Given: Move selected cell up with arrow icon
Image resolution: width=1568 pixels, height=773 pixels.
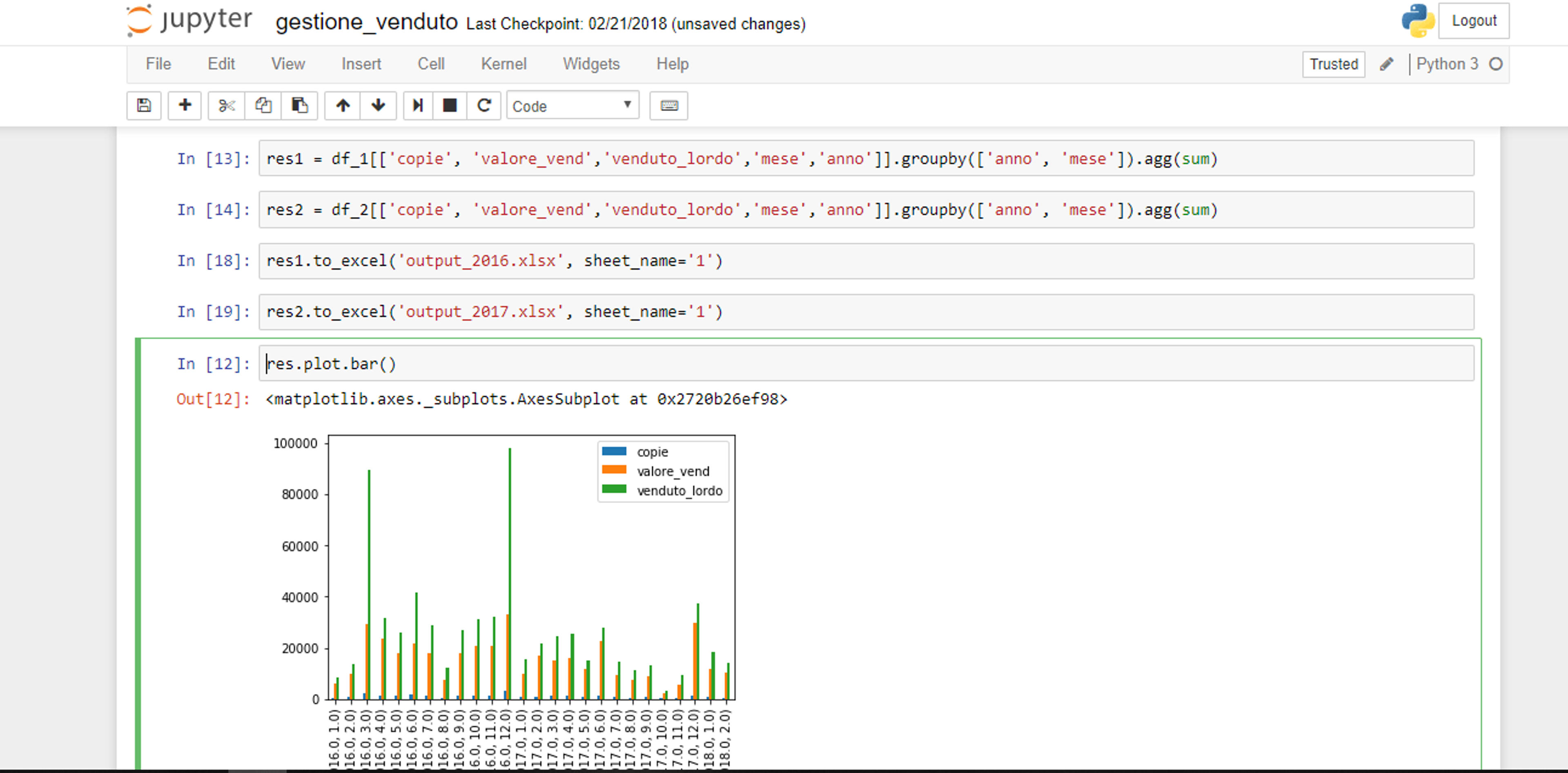Looking at the screenshot, I should pos(343,106).
